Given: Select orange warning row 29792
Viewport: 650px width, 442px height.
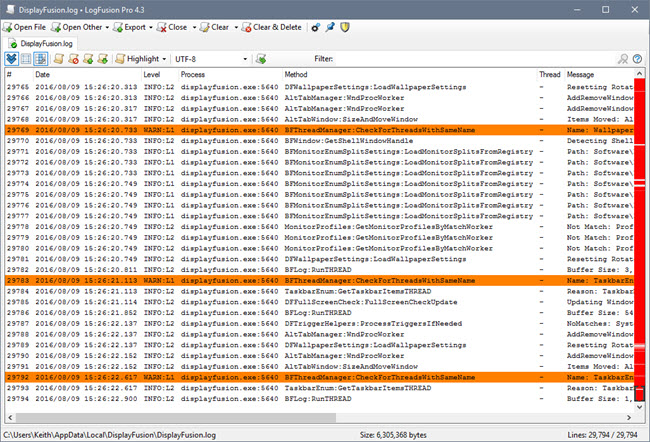Looking at the screenshot, I should [320, 377].
